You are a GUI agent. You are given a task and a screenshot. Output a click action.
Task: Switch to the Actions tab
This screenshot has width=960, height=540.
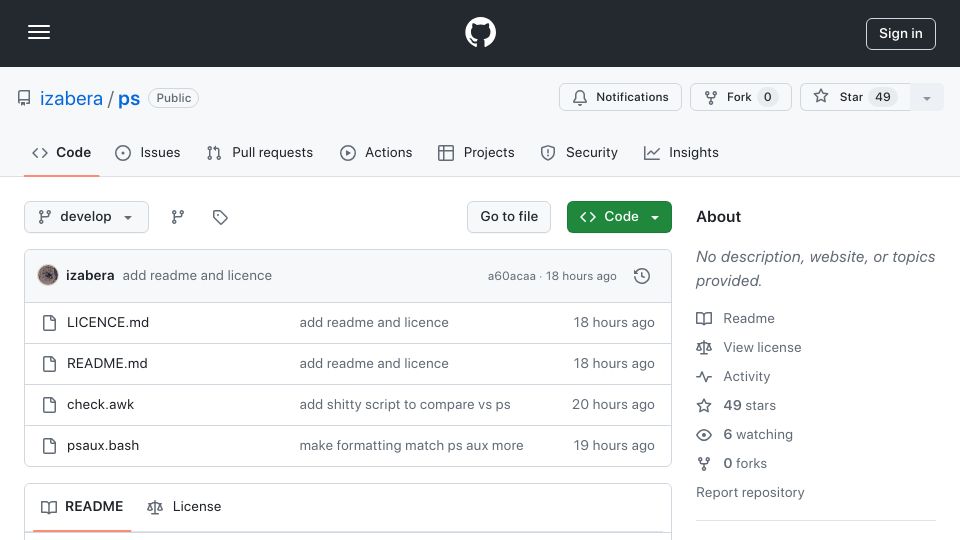(376, 152)
